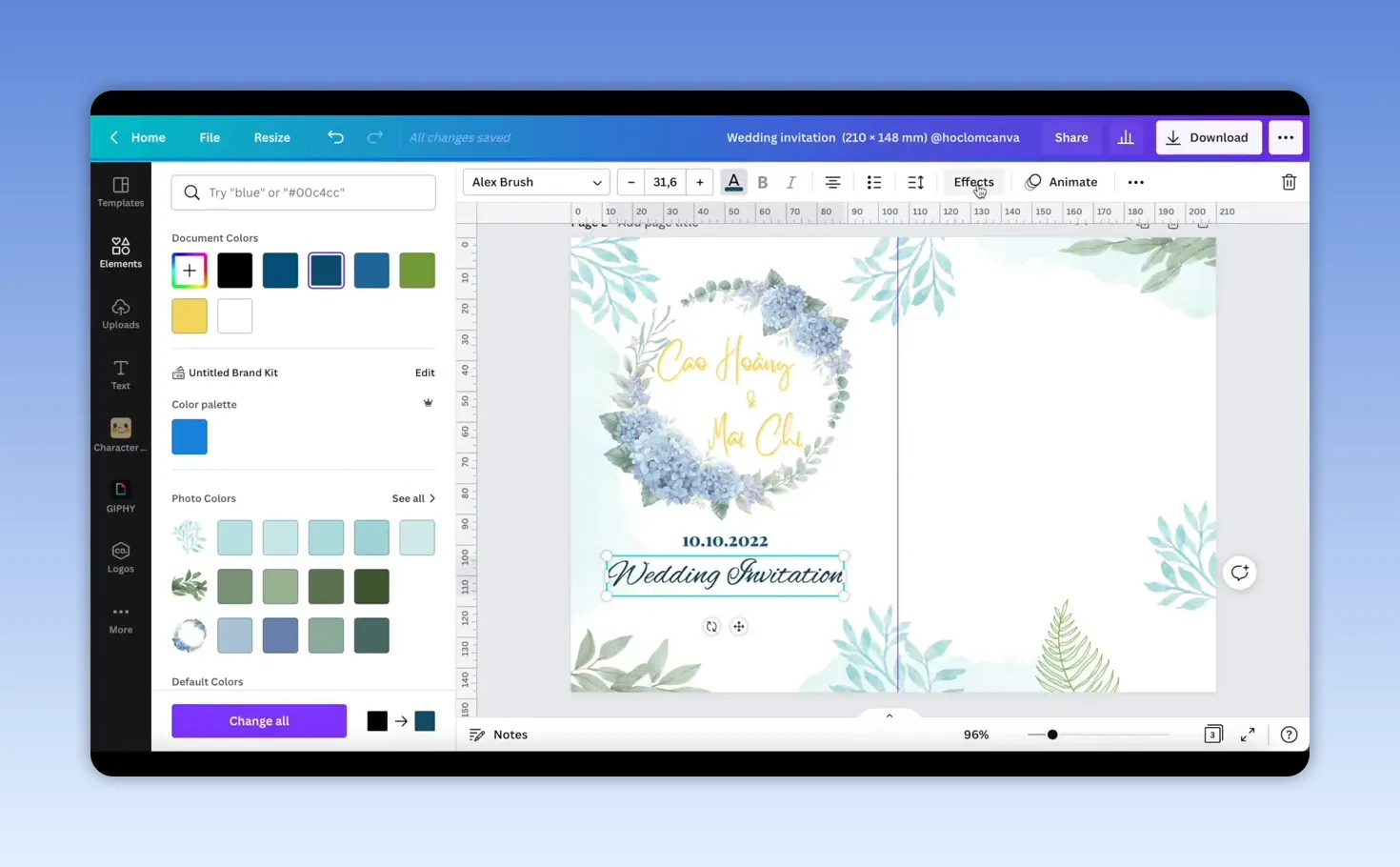The height and width of the screenshot is (867, 1400).
Task: Pick the periwinkle blue photo color swatch
Action: pyautogui.click(x=280, y=636)
